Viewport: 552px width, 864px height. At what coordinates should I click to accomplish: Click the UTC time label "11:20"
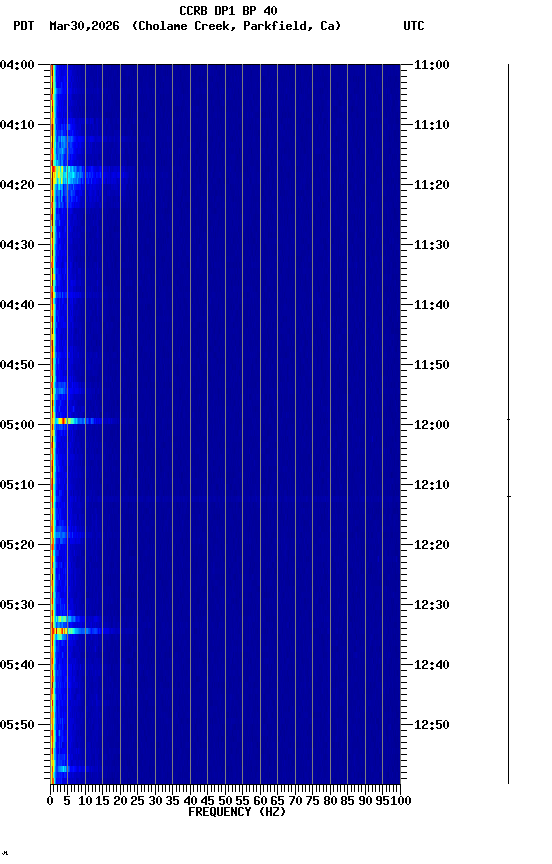pos(431,185)
